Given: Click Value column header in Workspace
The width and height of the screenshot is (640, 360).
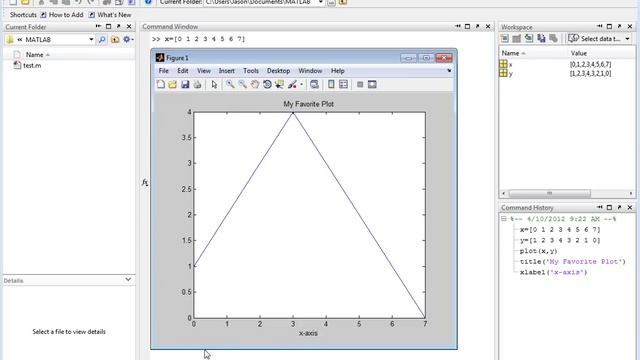Looking at the screenshot, I should pyautogui.click(x=578, y=53).
